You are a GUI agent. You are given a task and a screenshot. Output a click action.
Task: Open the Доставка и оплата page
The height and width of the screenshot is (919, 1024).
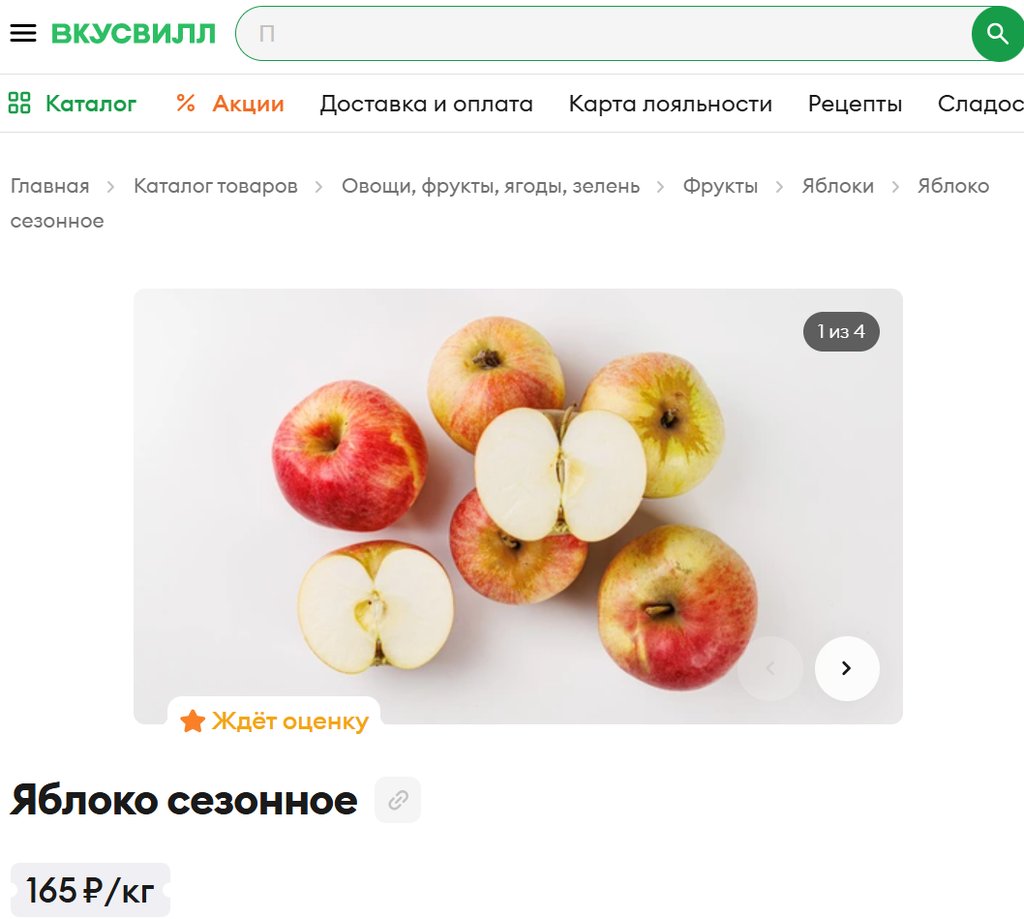(426, 104)
